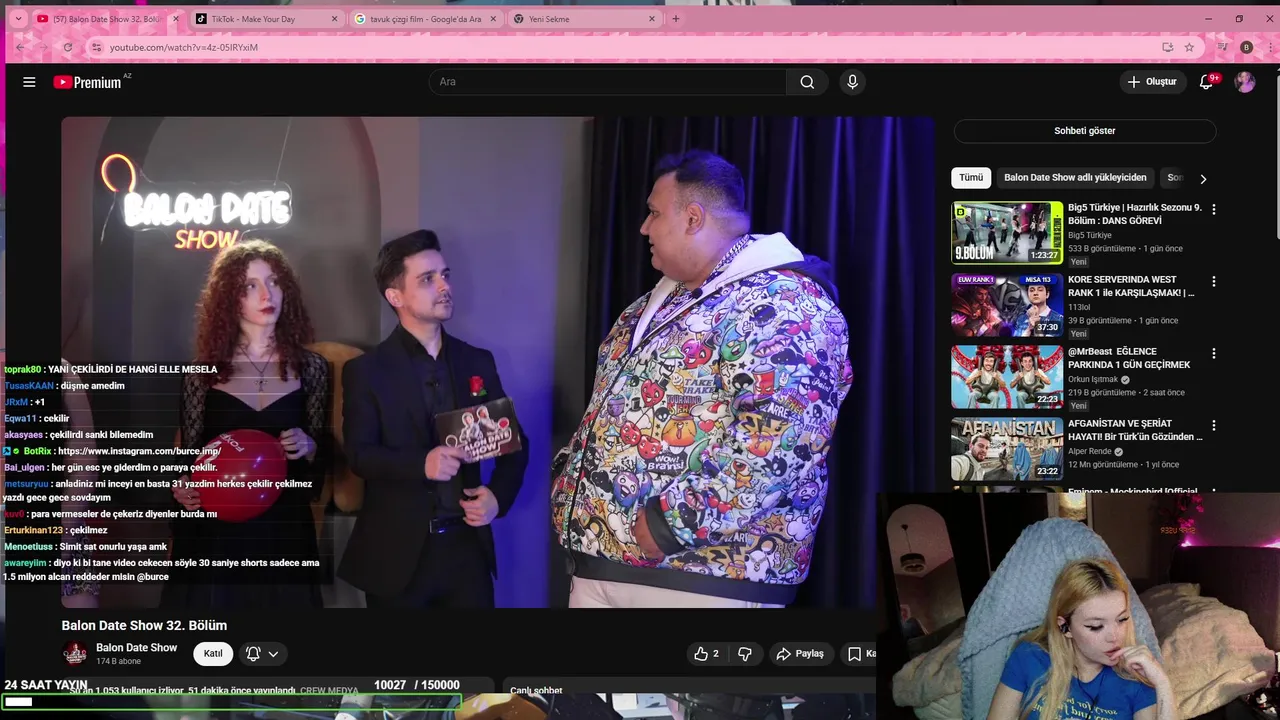Select the Balon Date Show browser tab

point(108,19)
